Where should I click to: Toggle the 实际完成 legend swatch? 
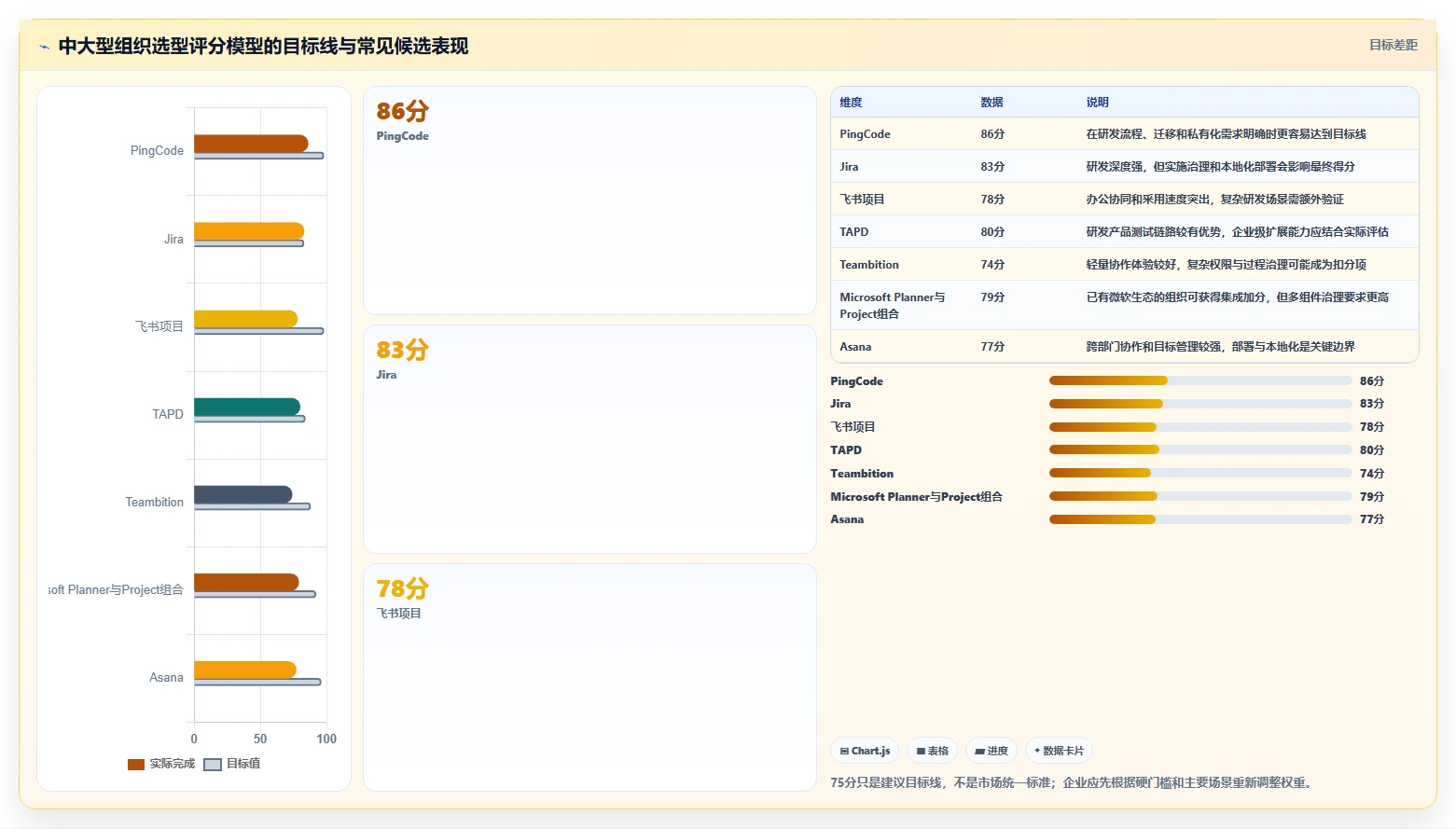(136, 764)
